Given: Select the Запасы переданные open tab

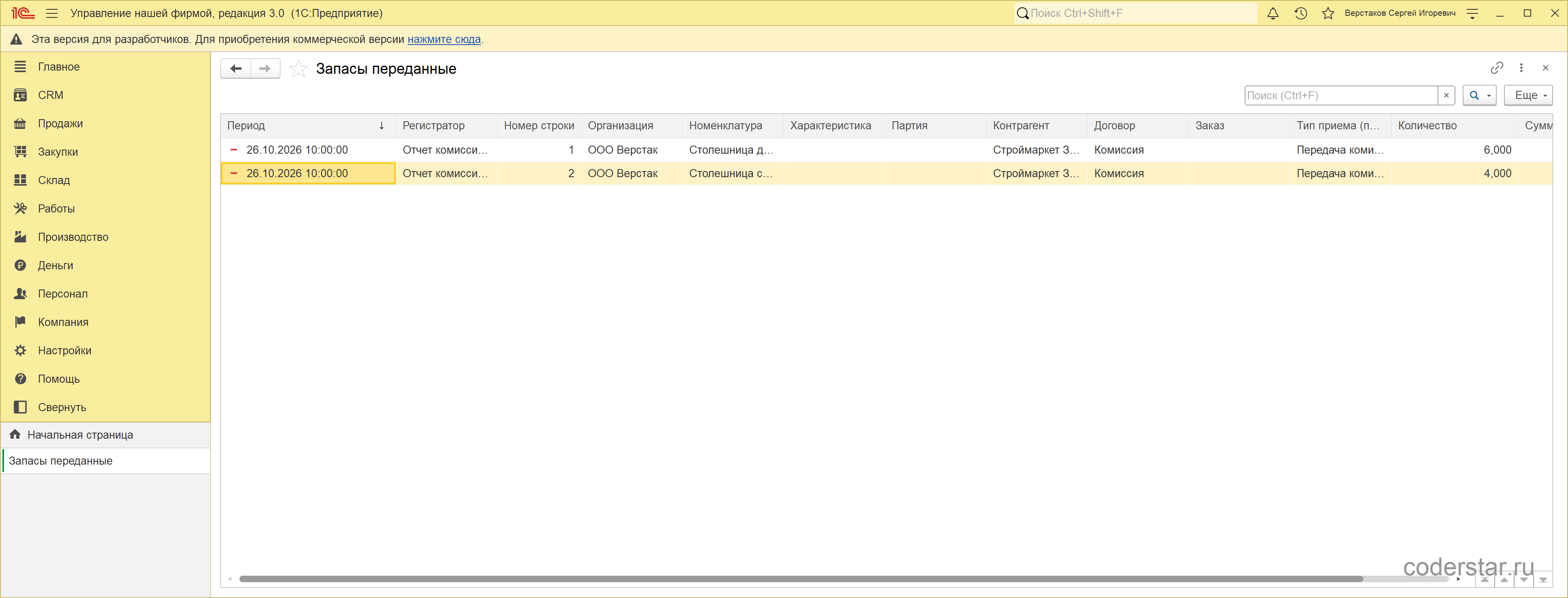Looking at the screenshot, I should pos(106,461).
